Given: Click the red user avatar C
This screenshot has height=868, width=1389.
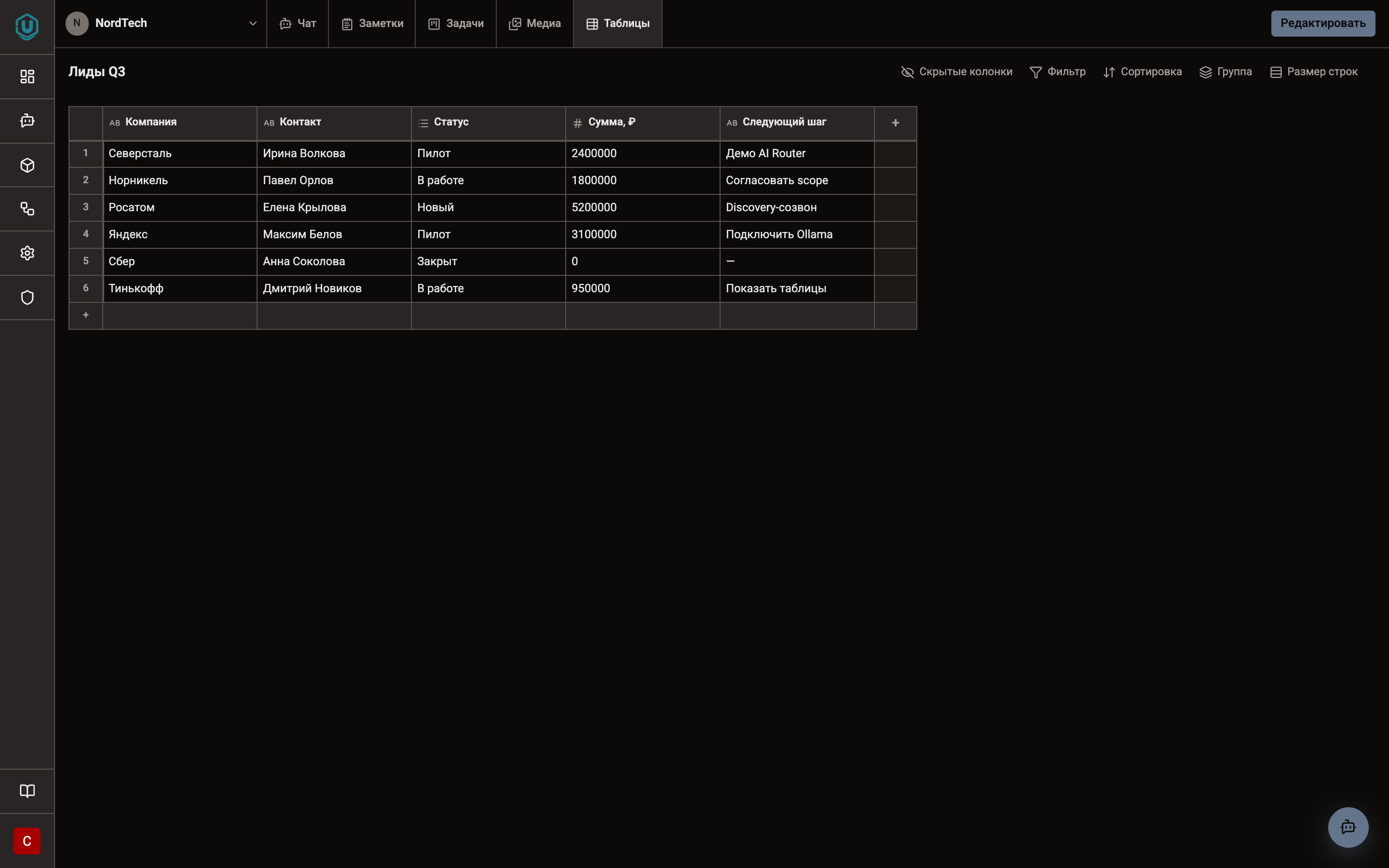Looking at the screenshot, I should coord(27,841).
